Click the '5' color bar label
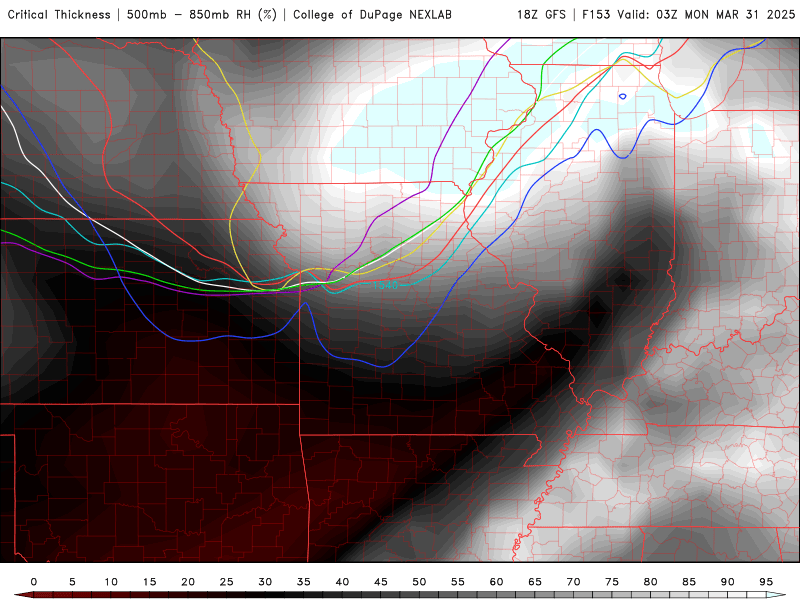The width and height of the screenshot is (800, 600). point(72,582)
